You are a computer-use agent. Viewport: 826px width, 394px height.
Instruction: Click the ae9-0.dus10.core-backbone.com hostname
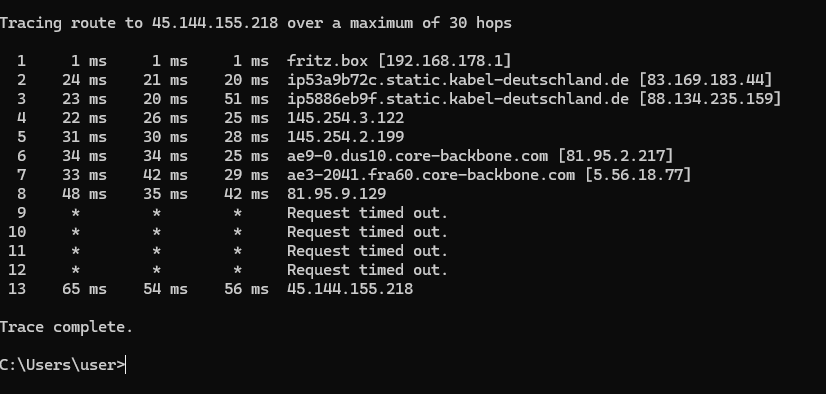tap(417, 156)
